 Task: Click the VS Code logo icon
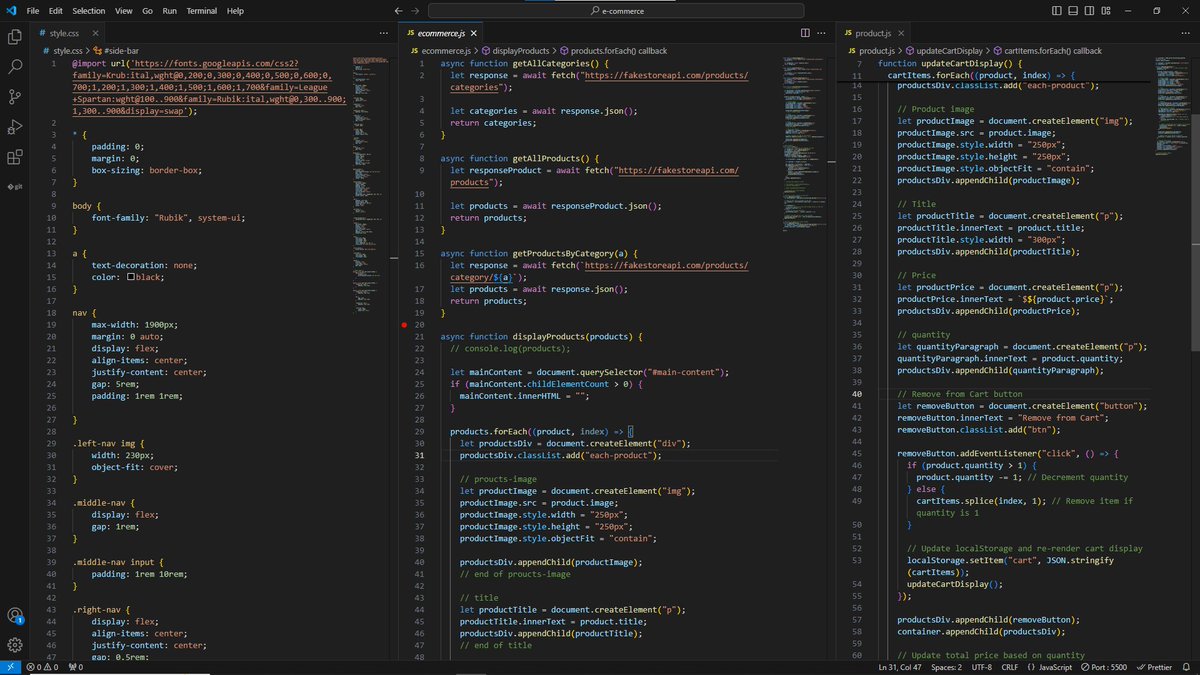pos(10,10)
